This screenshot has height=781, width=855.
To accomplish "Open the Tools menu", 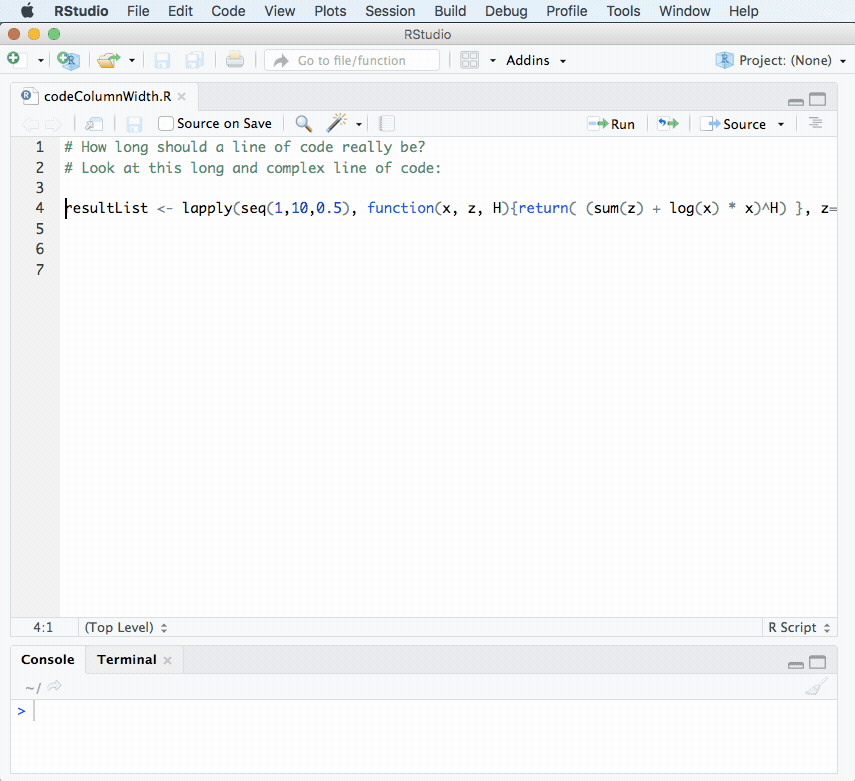I will [x=623, y=11].
